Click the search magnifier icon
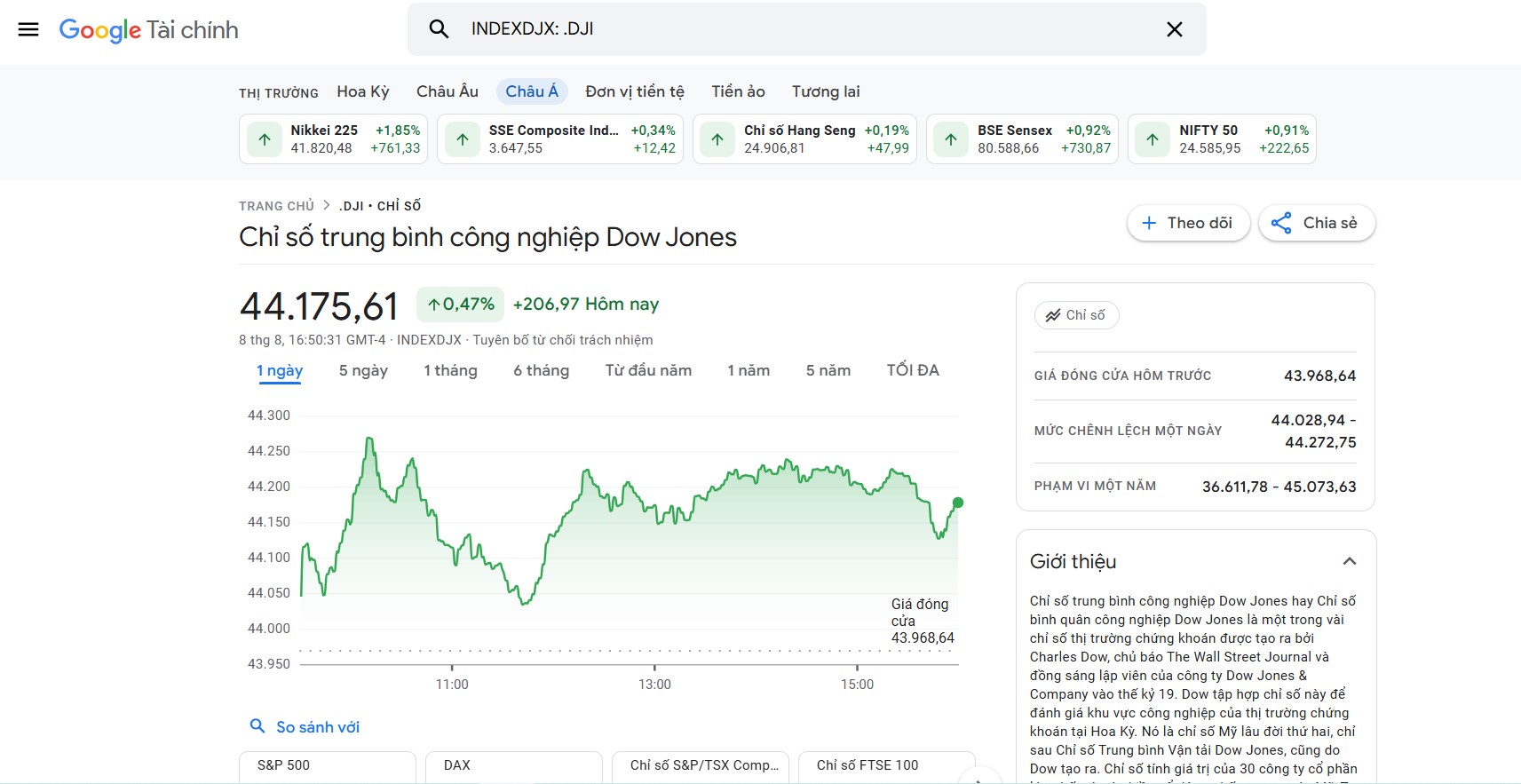Screen dimensions: 1521x784 coord(439,29)
